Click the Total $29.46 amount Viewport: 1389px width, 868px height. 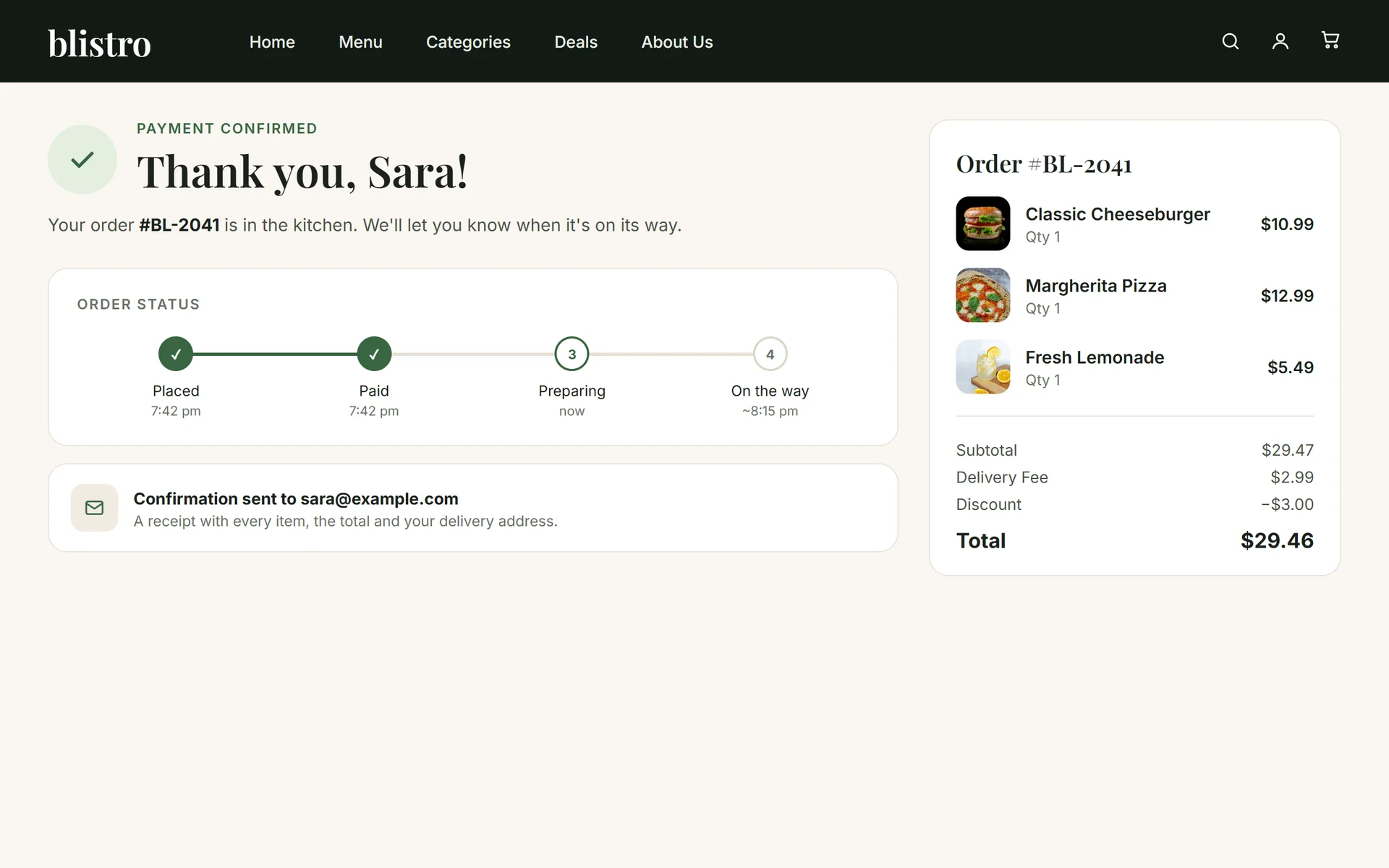[x=1277, y=540]
